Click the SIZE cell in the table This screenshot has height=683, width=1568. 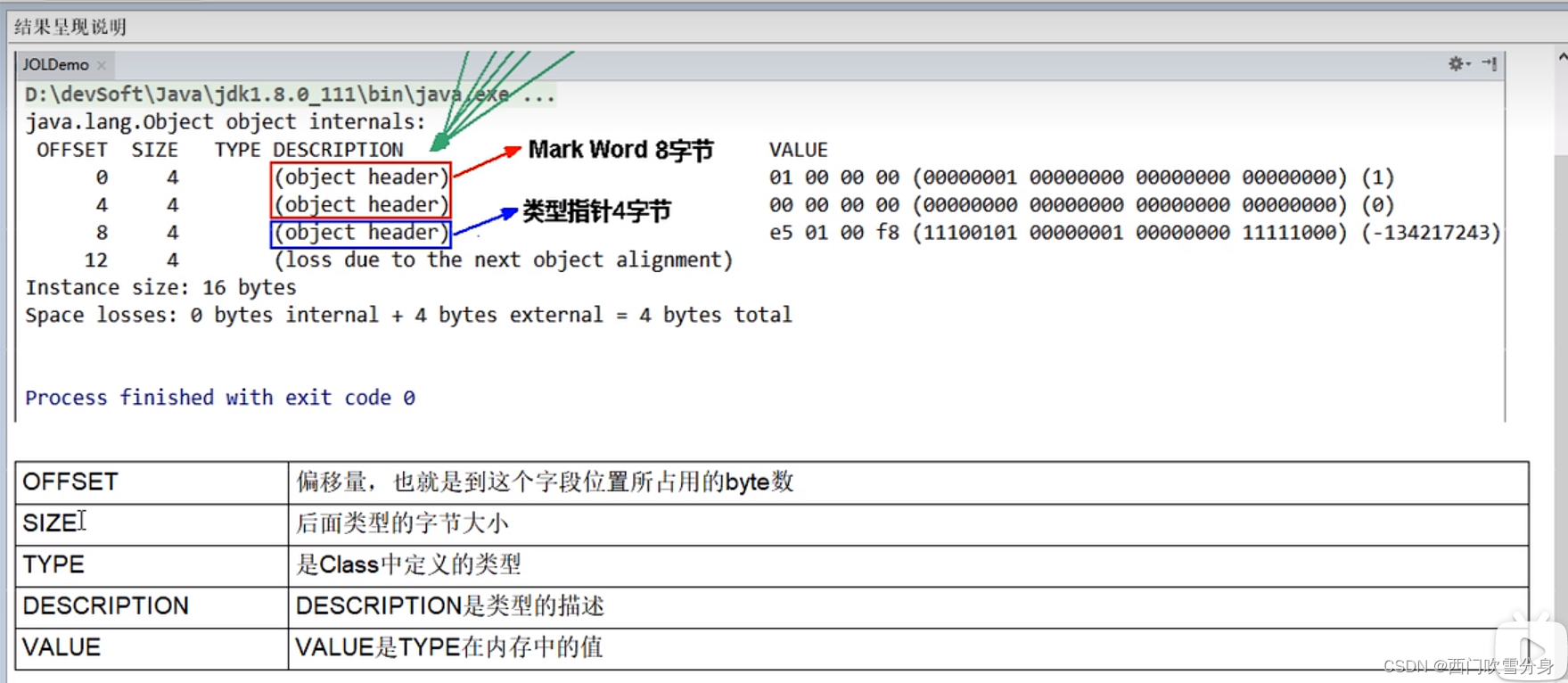(x=152, y=524)
